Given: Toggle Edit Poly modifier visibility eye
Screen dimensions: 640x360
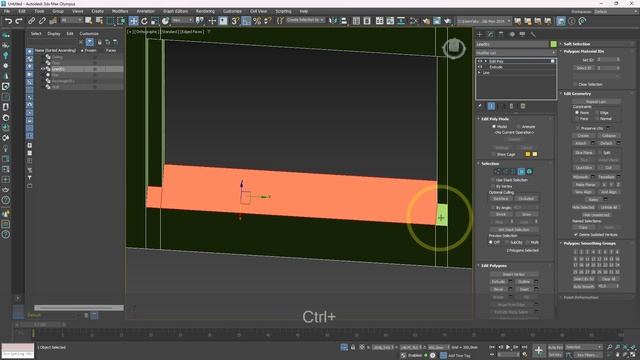Looking at the screenshot, I should (x=480, y=61).
